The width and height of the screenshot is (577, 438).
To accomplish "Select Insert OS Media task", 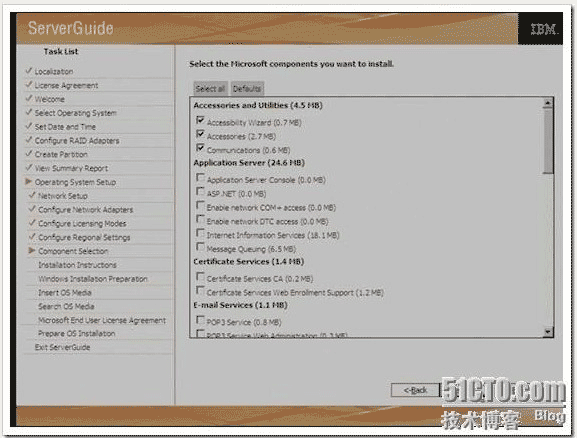I will pyautogui.click(x=65, y=293).
